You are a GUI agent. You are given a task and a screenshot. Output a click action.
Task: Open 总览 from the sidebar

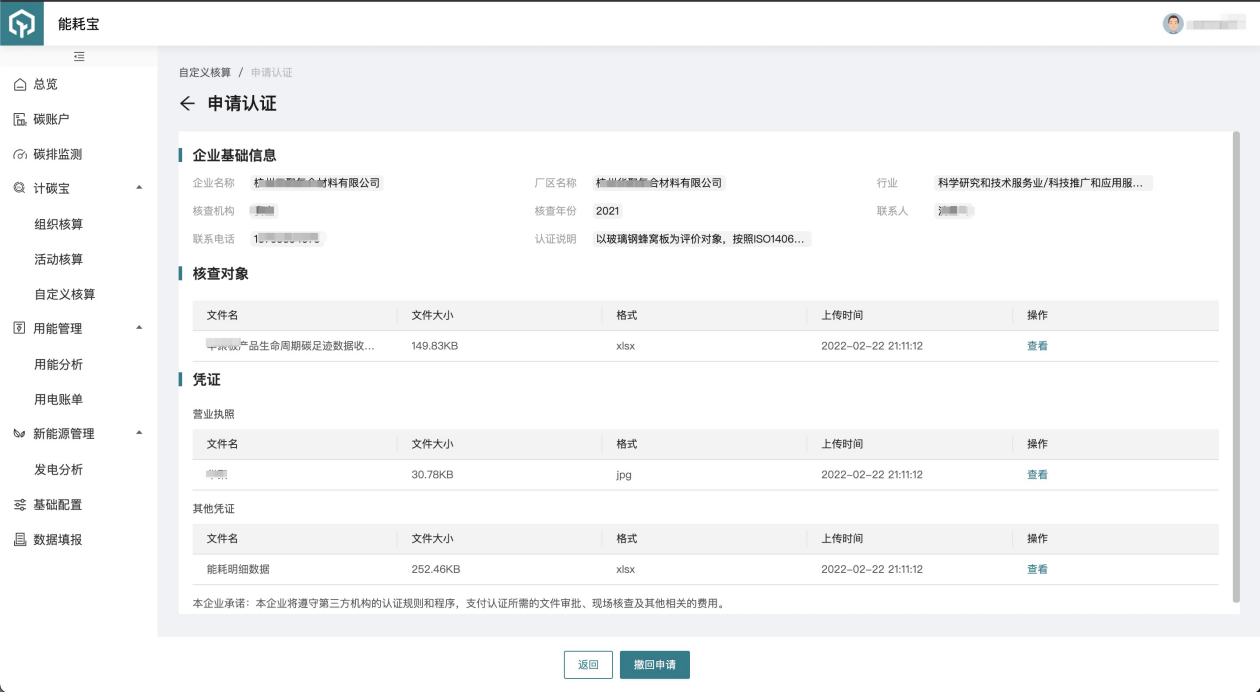pos(46,85)
